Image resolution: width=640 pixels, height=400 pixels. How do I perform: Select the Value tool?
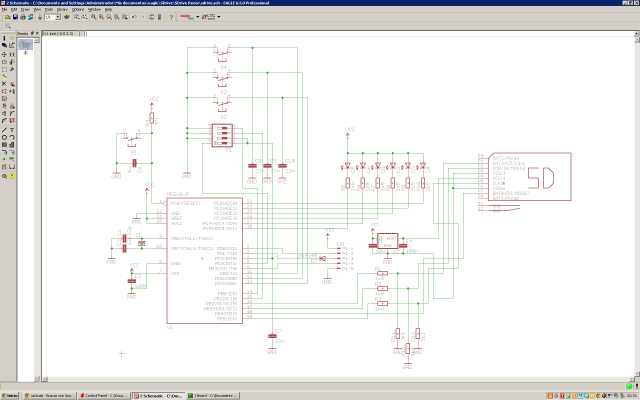12,106
